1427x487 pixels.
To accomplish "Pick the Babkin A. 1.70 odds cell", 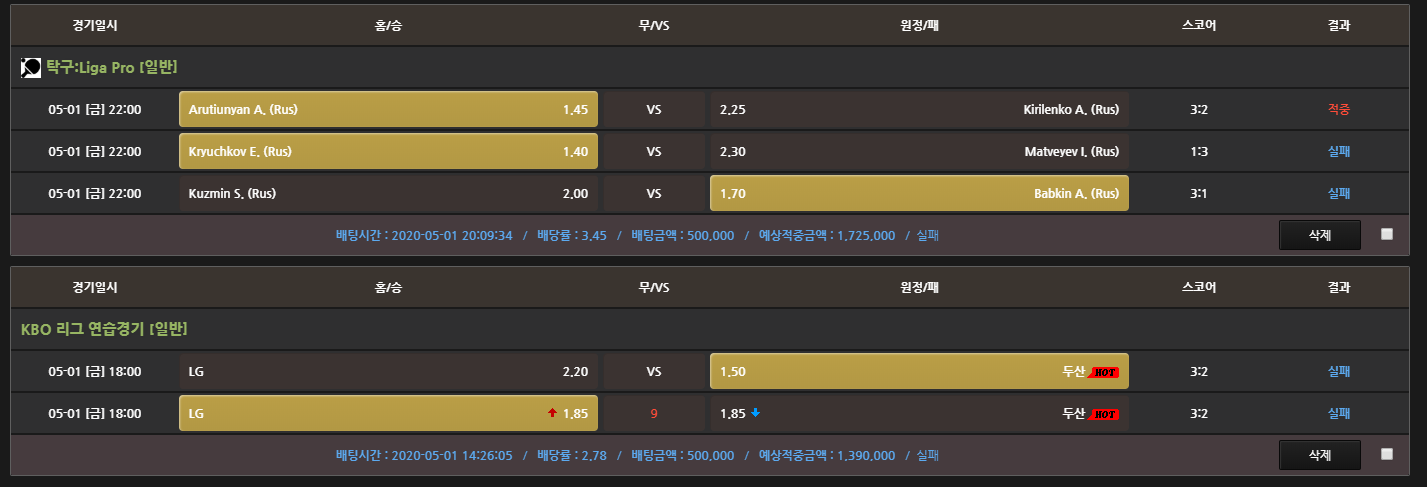I will click(x=919, y=193).
